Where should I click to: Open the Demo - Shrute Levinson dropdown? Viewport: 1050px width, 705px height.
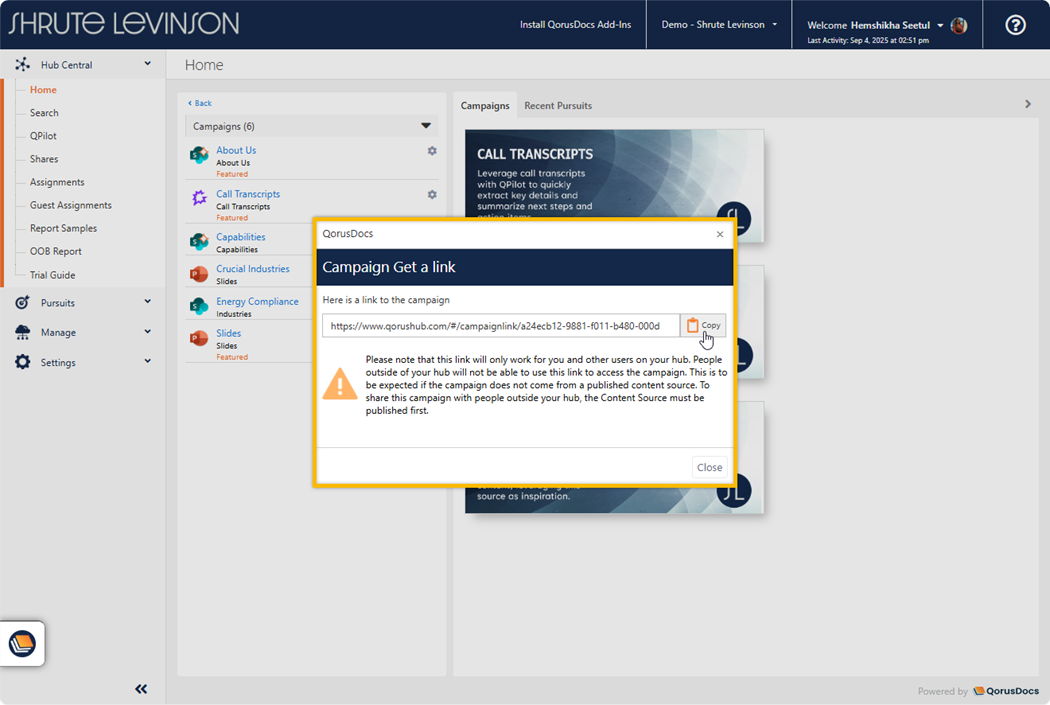719,25
